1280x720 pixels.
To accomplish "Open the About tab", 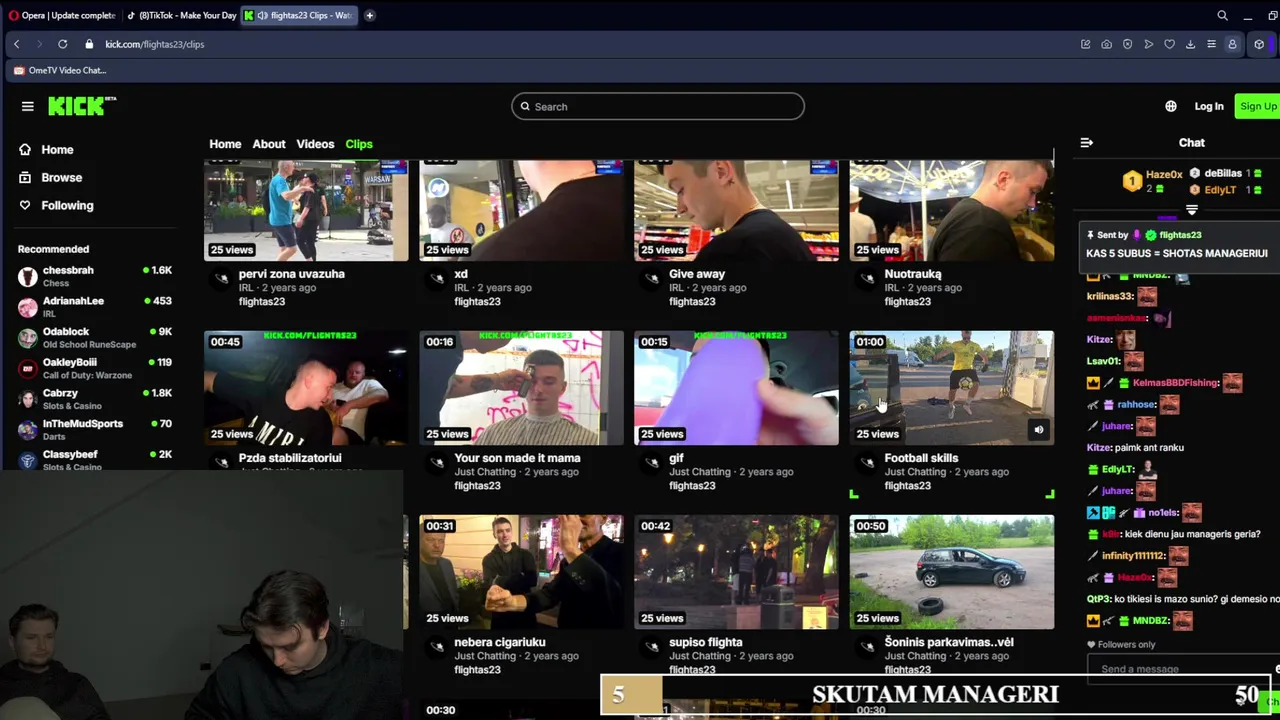I will pos(268,144).
